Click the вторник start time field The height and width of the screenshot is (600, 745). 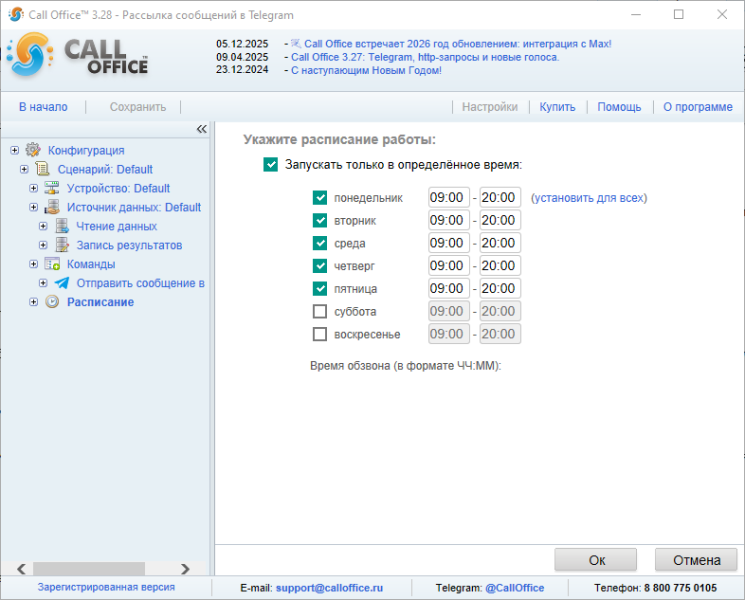[449, 220]
